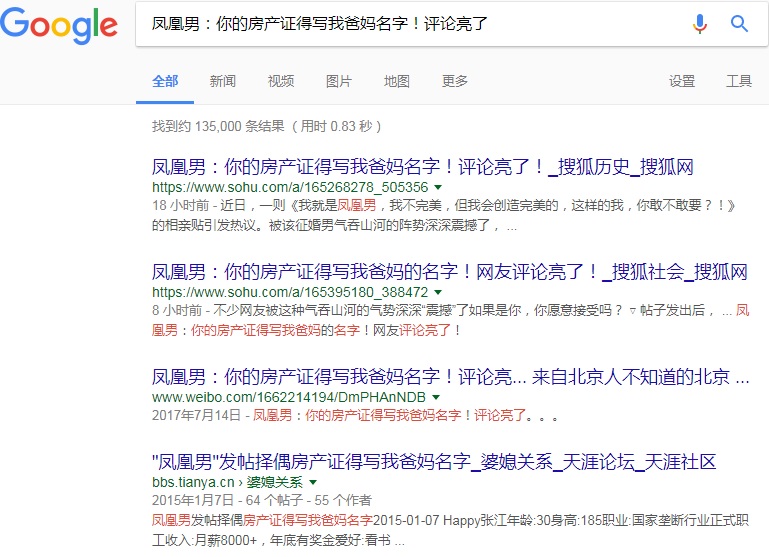
Task: Expand dropdown arrow next to weibo.com URL
Action: tap(436, 397)
